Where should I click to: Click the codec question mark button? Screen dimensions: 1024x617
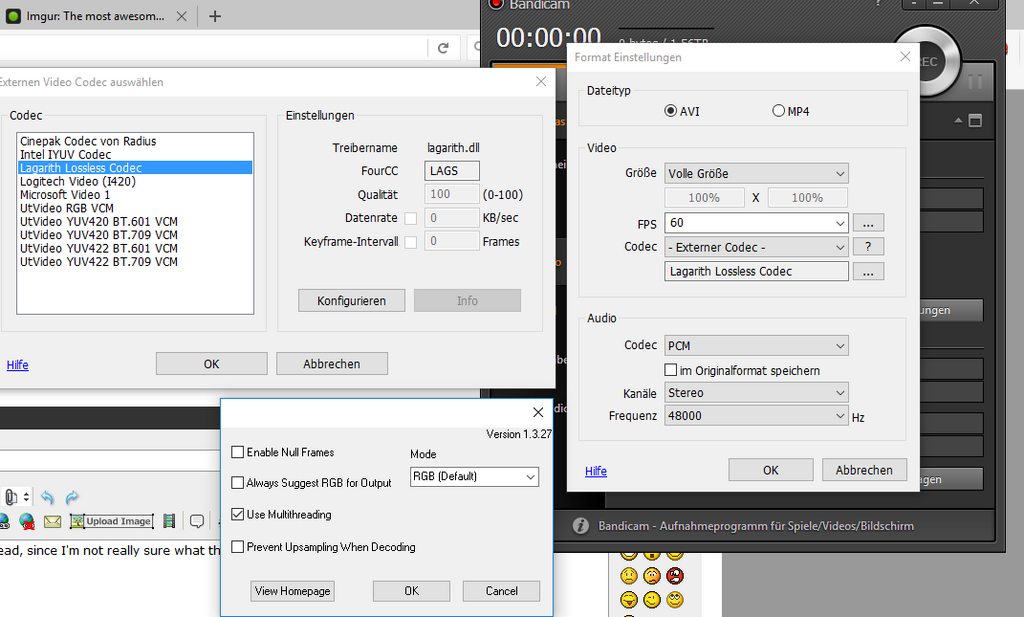[869, 247]
